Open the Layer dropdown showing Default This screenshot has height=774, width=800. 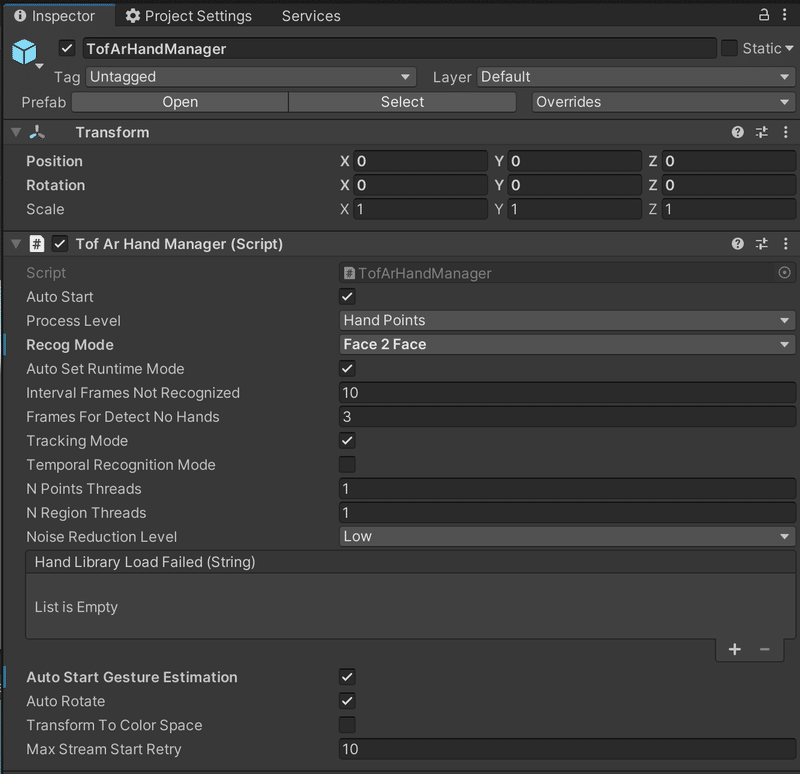click(x=636, y=77)
